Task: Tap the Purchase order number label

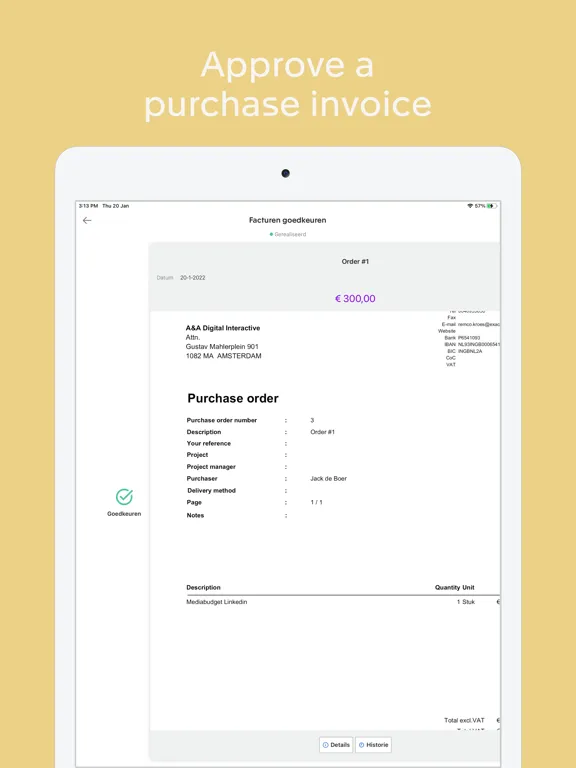Action: tap(221, 420)
